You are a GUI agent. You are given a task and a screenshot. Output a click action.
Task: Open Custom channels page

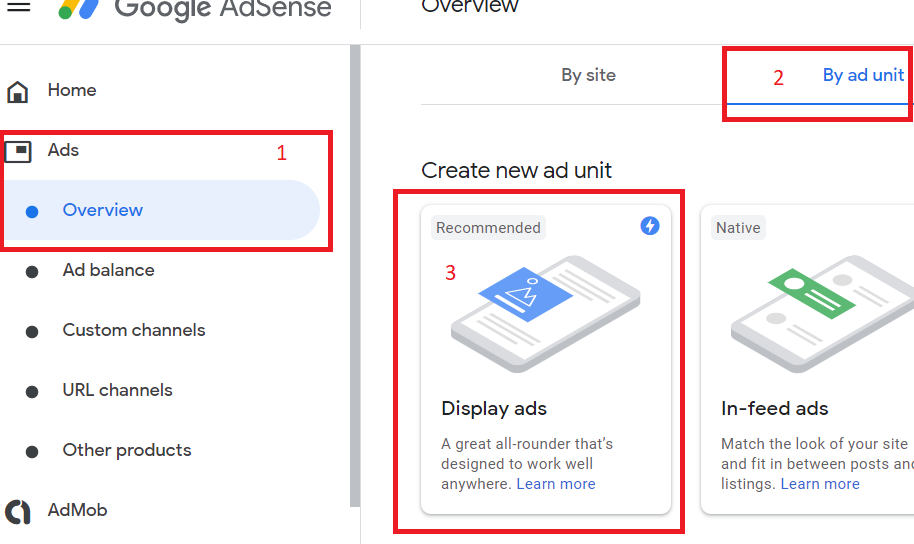(134, 330)
